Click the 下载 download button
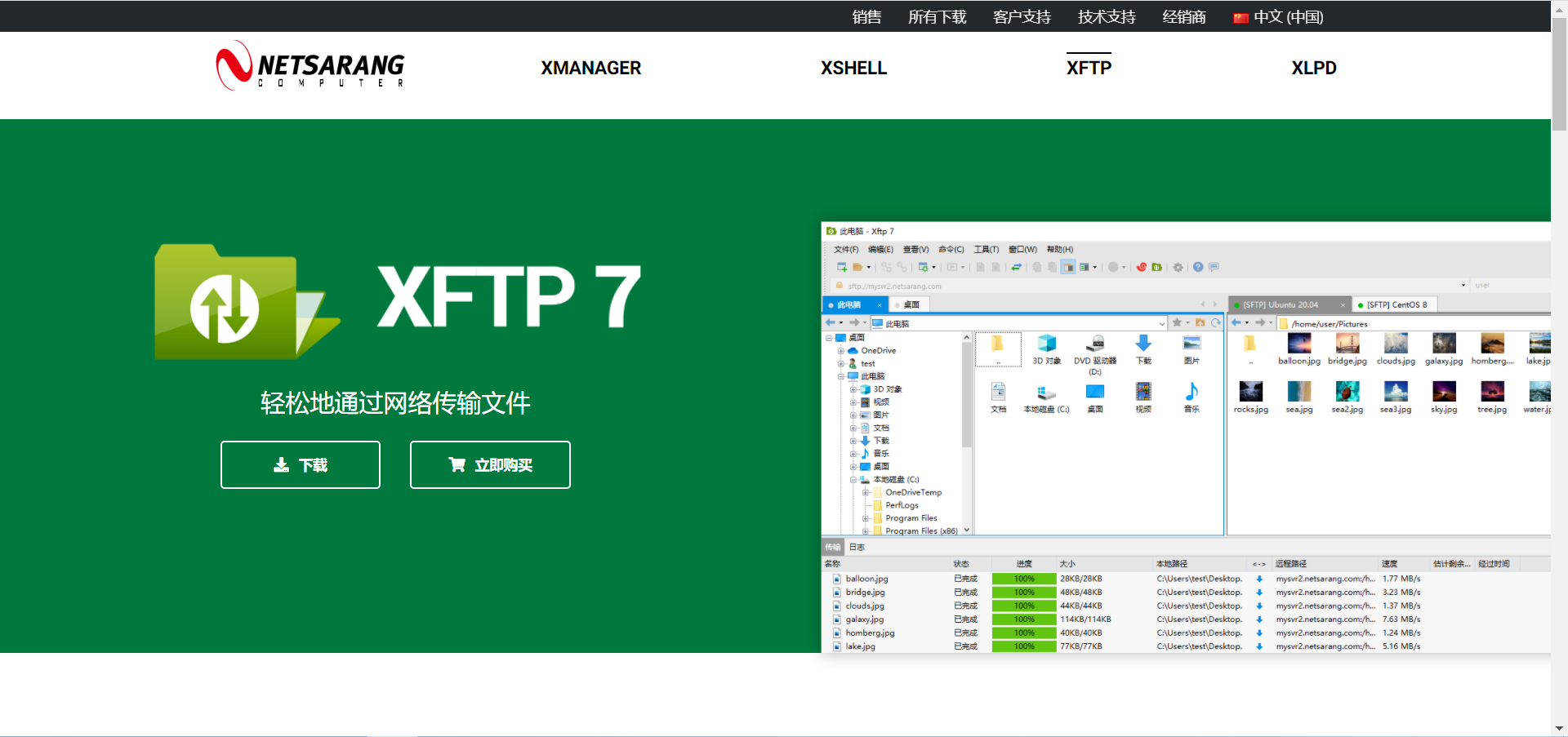 coord(301,464)
